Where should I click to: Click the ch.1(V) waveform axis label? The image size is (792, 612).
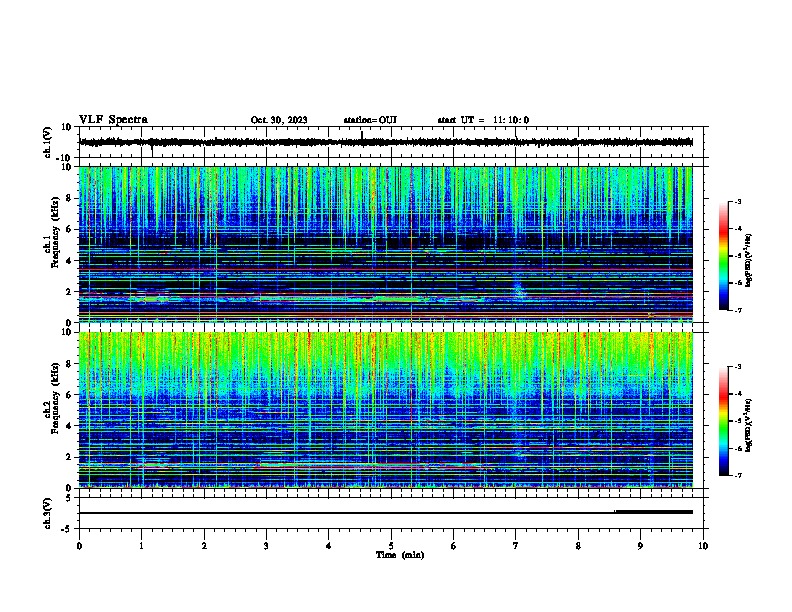pos(48,142)
